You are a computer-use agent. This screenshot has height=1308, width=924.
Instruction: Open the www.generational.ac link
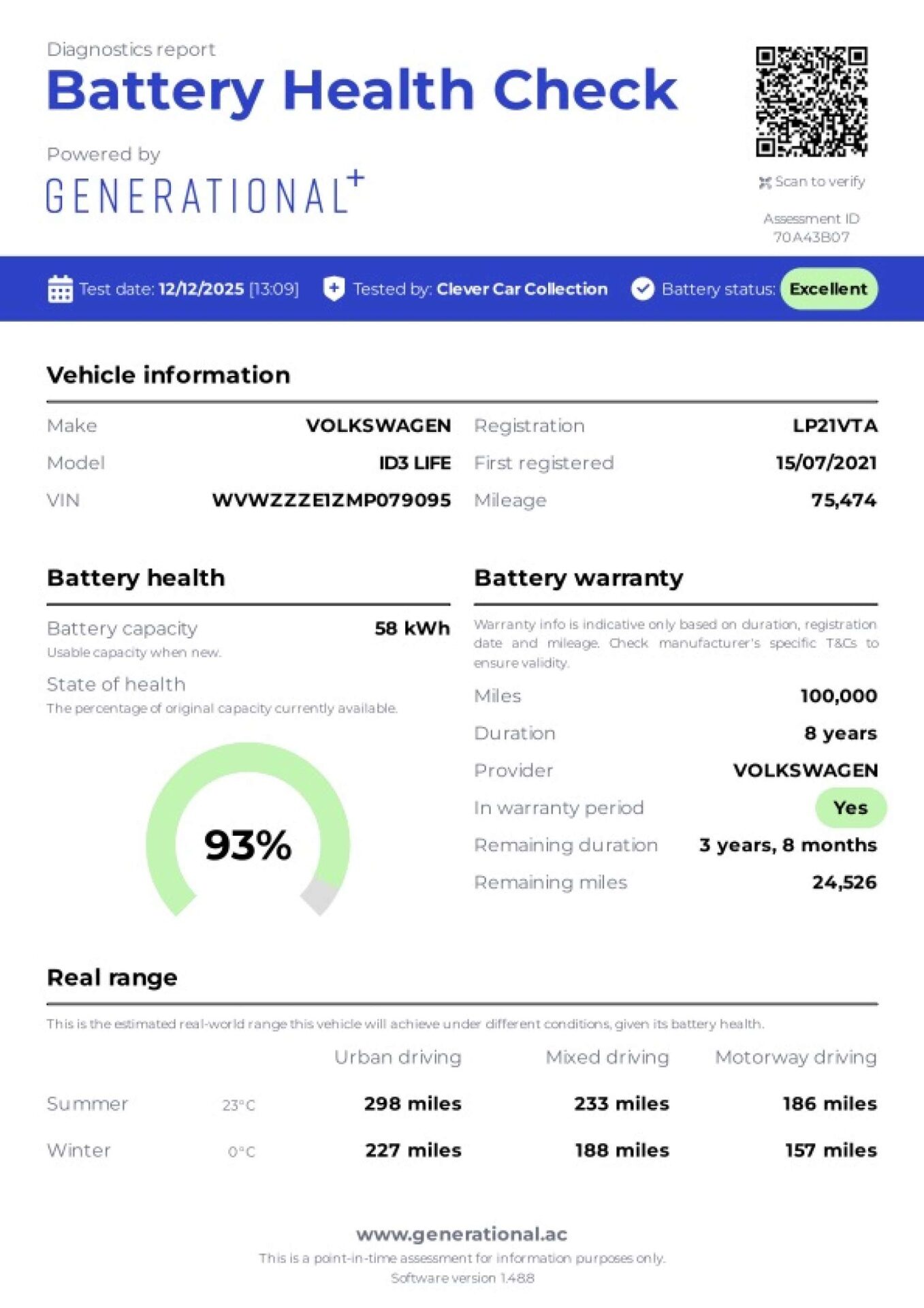(462, 1234)
